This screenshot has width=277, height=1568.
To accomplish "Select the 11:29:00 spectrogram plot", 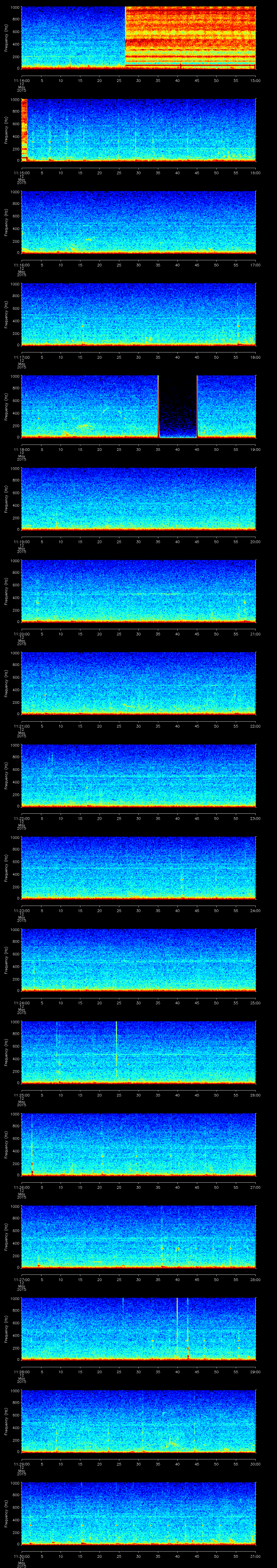I will pos(138,1421).
